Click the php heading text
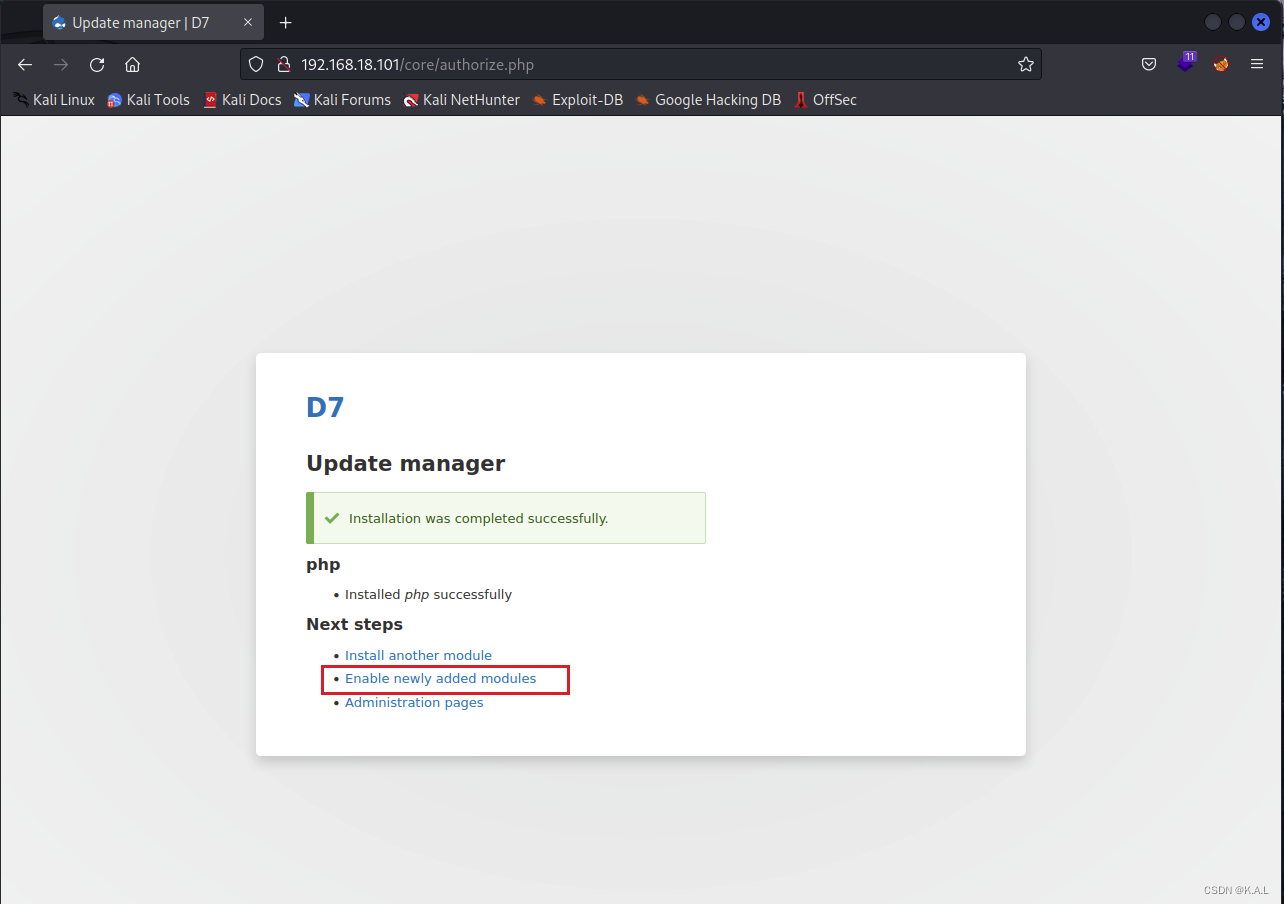 323,565
